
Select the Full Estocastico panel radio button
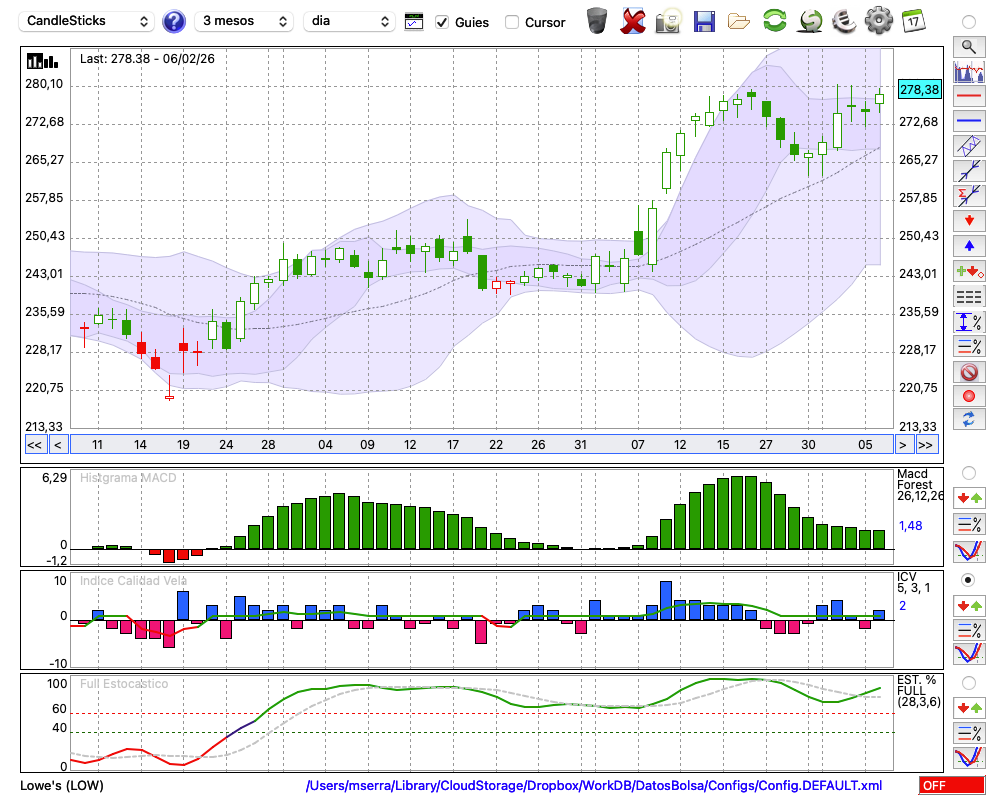pos(968,683)
